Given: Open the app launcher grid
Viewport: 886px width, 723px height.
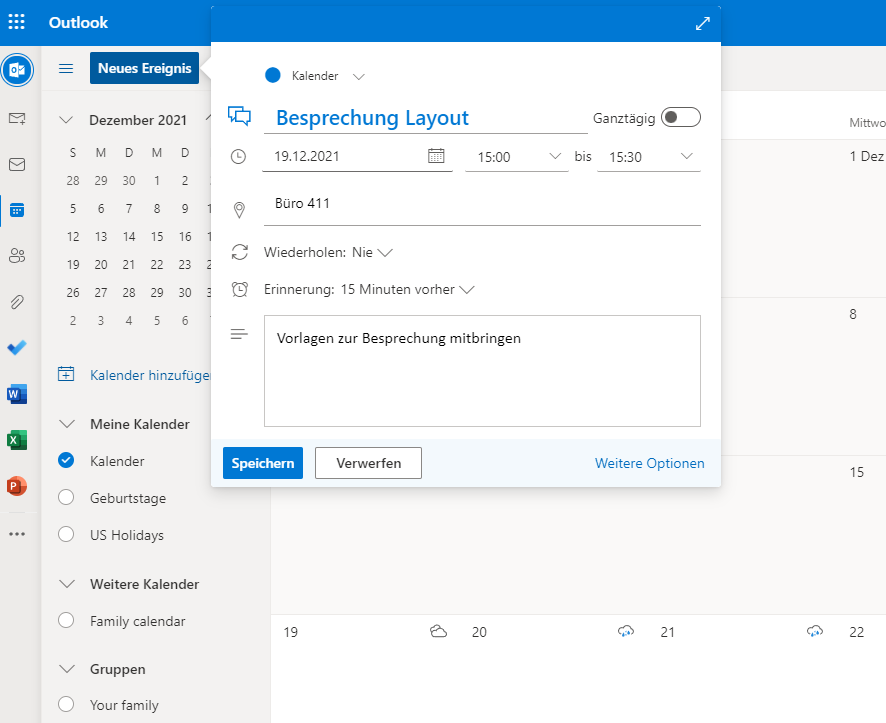Looking at the screenshot, I should click(x=16, y=22).
